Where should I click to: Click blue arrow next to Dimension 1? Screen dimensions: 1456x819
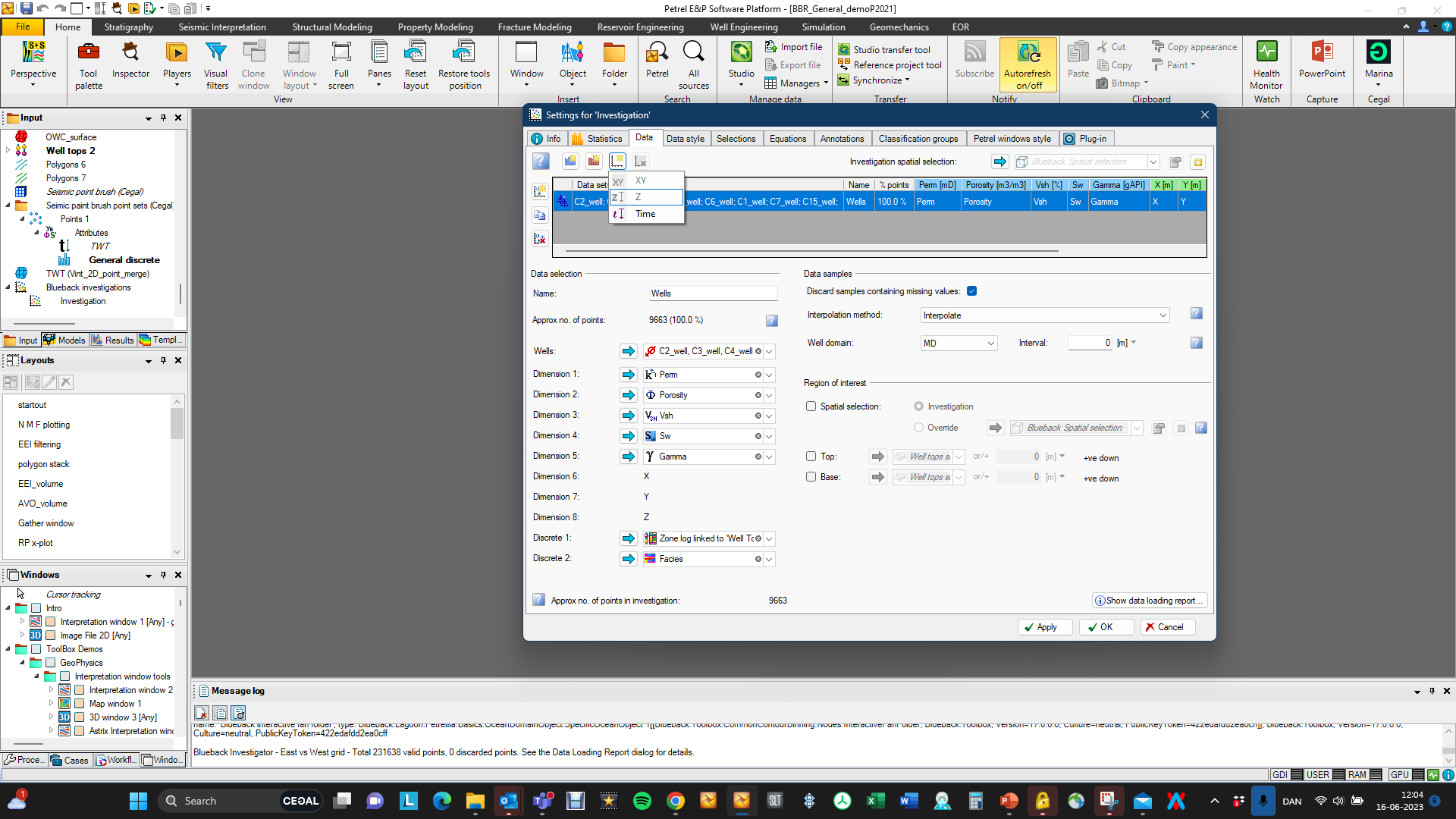point(628,375)
